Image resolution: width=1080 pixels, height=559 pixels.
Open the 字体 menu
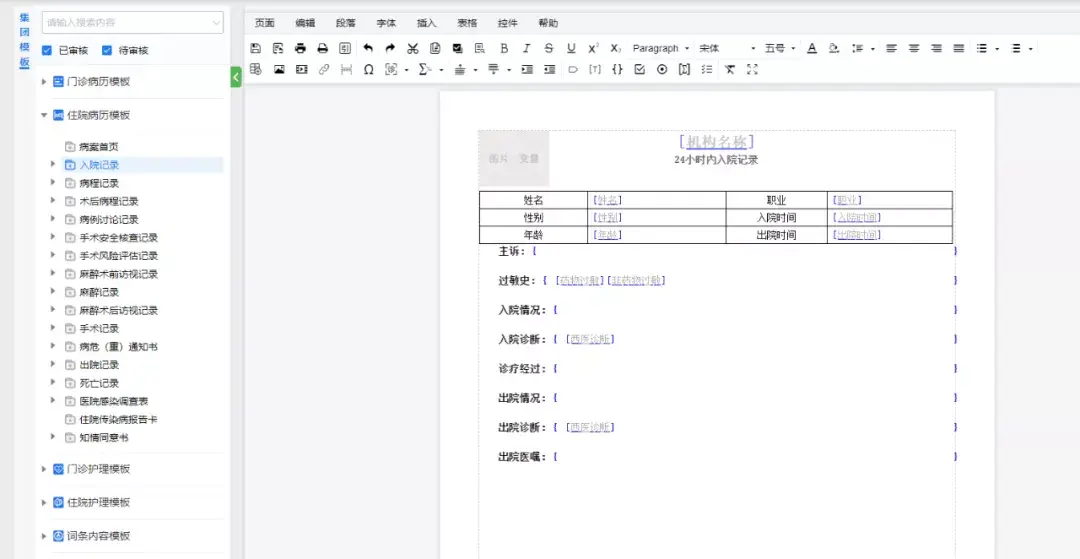[386, 23]
